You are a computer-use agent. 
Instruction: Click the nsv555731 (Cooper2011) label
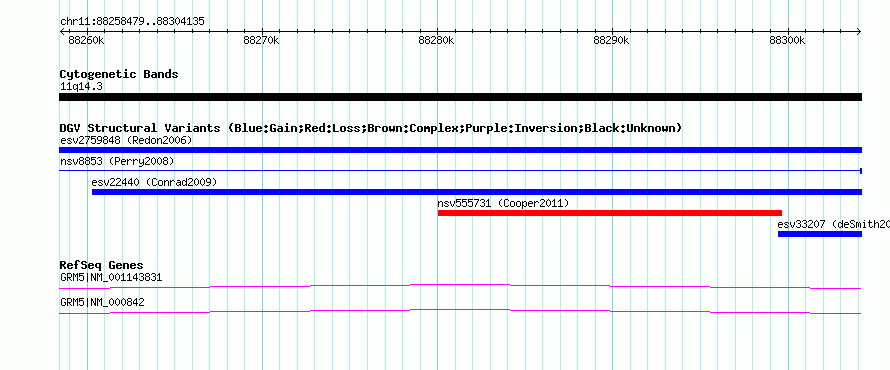(x=503, y=203)
